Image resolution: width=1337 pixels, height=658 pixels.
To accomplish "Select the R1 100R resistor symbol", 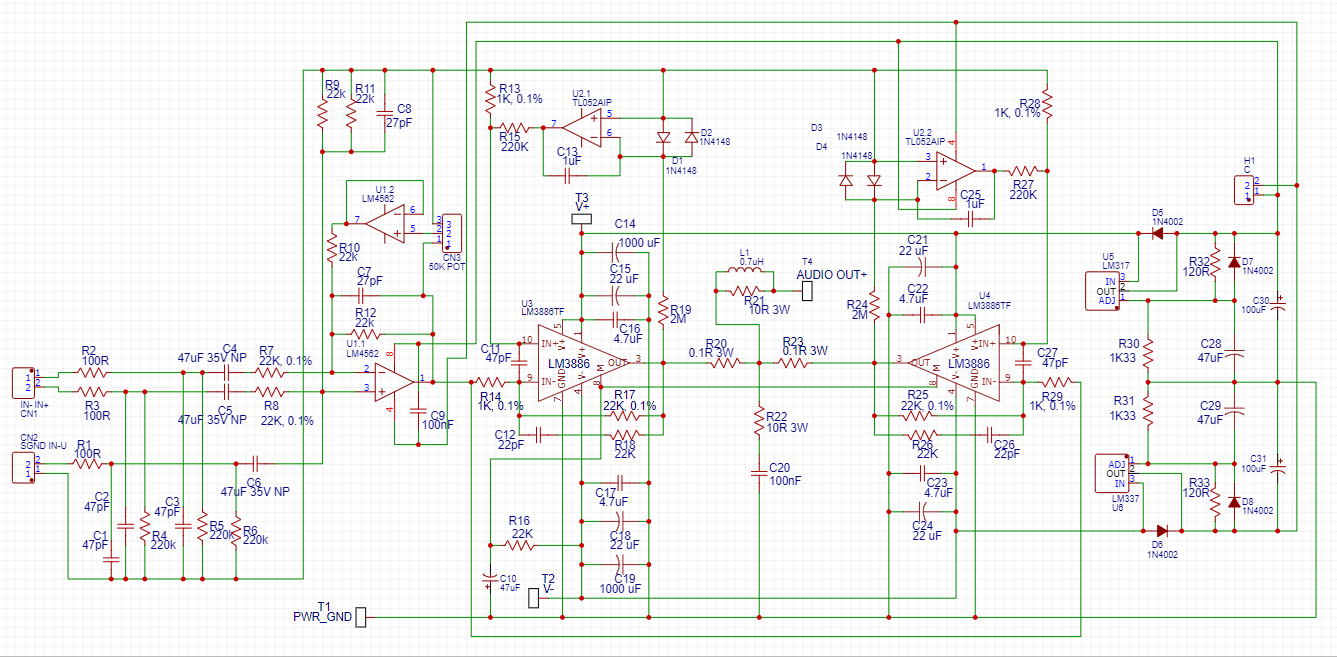I will click(90, 464).
